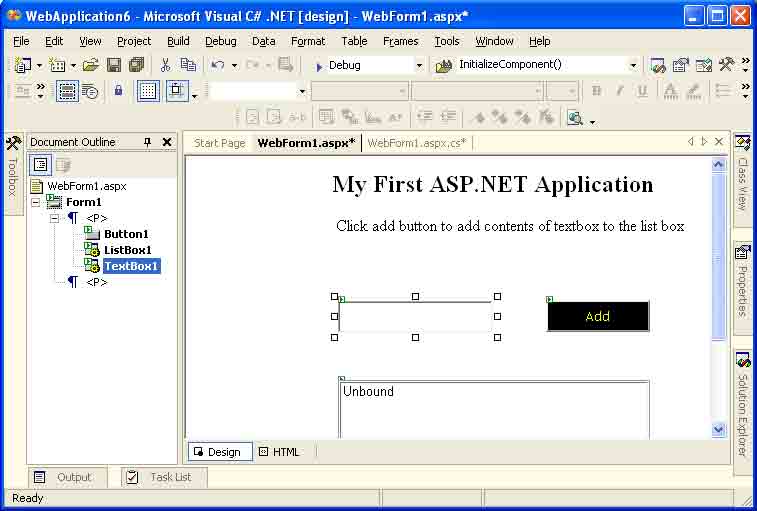Switch to the Start Page tab
The height and width of the screenshot is (511, 757).
coord(219,143)
